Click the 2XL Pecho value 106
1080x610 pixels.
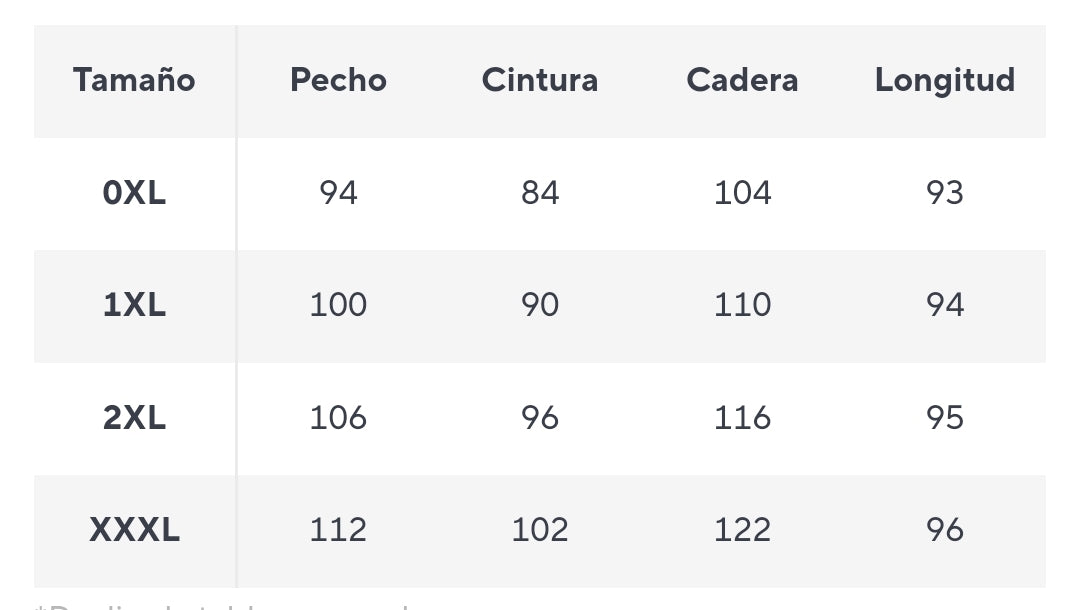pyautogui.click(x=338, y=417)
